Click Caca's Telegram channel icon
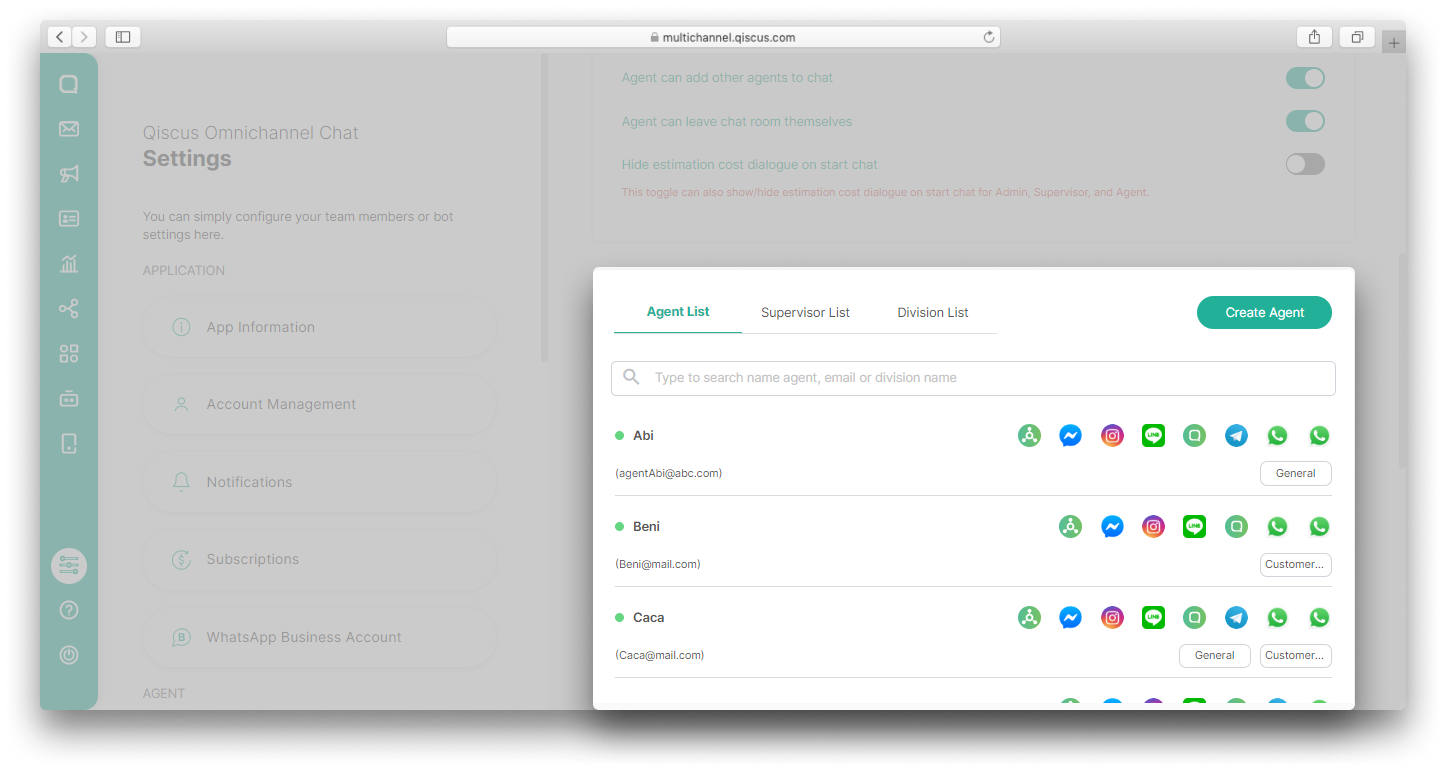The width and height of the screenshot is (1446, 770). (1237, 618)
